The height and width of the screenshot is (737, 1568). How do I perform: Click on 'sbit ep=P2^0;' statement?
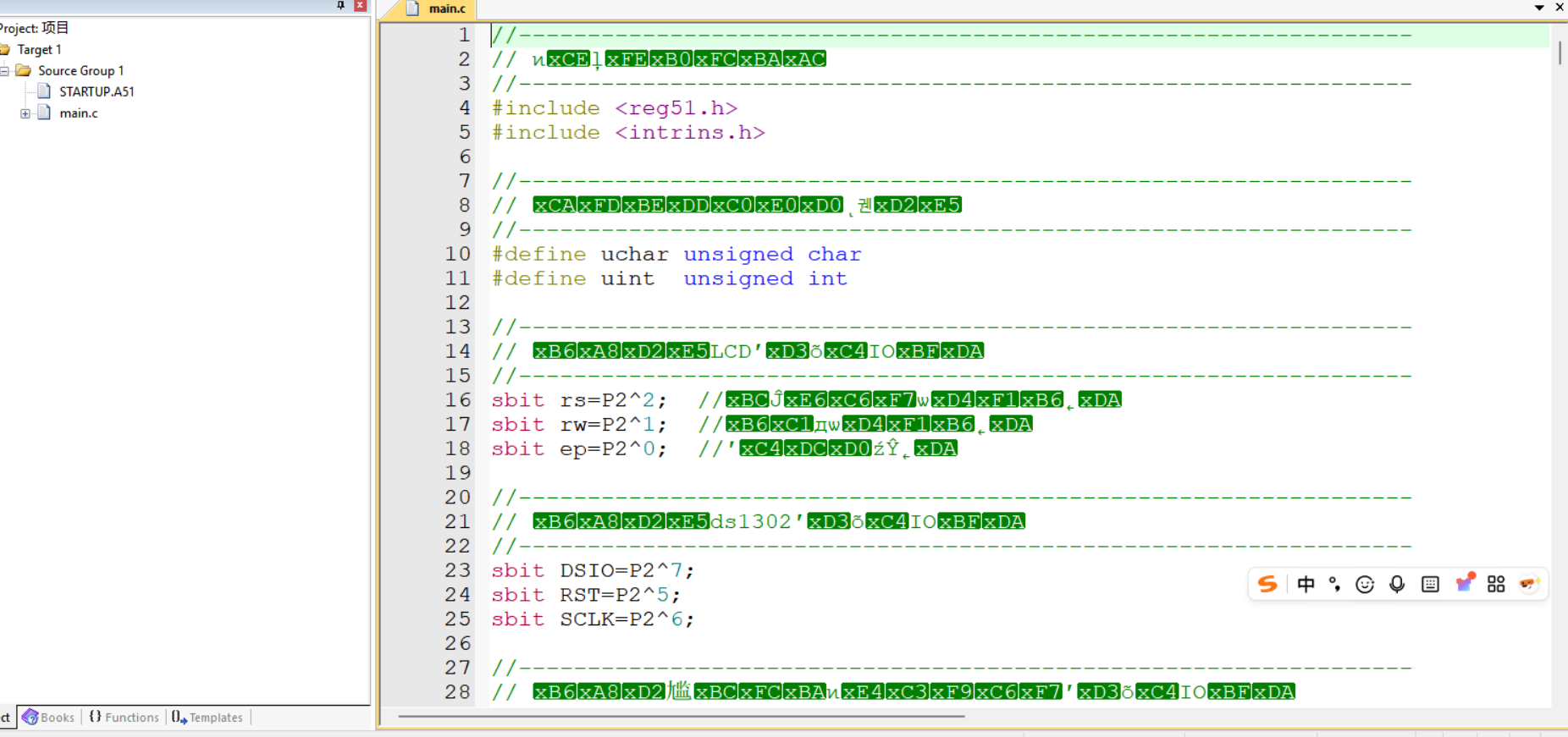579,449
